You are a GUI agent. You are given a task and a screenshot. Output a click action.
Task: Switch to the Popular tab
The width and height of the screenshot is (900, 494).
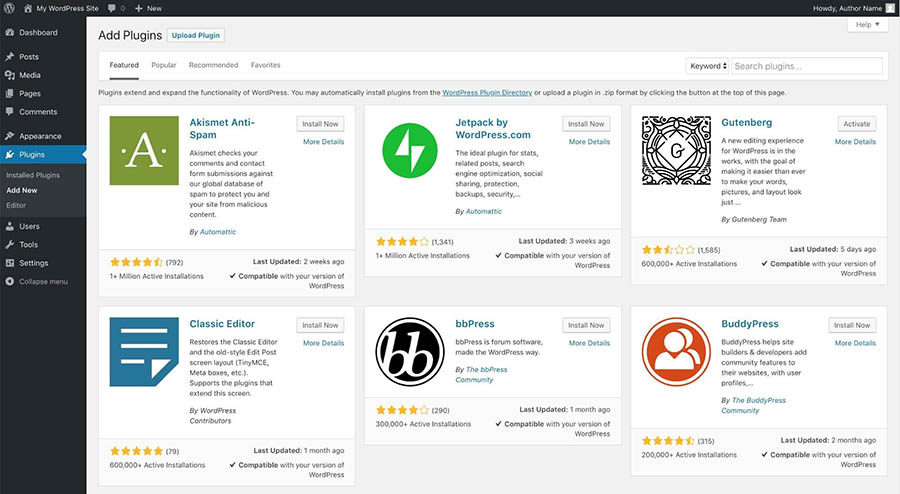[x=164, y=65]
